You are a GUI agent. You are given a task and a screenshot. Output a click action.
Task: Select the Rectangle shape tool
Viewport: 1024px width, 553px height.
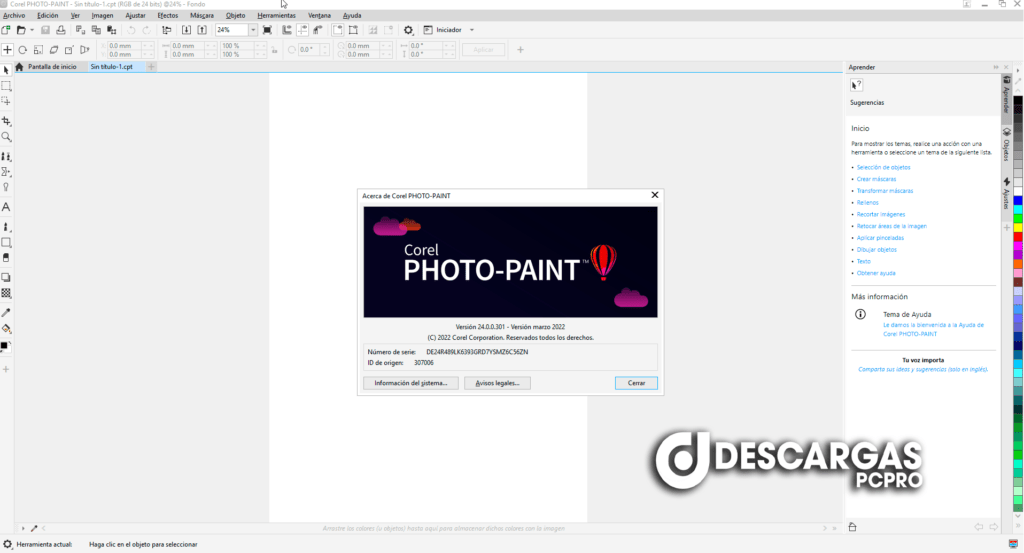pos(6,242)
